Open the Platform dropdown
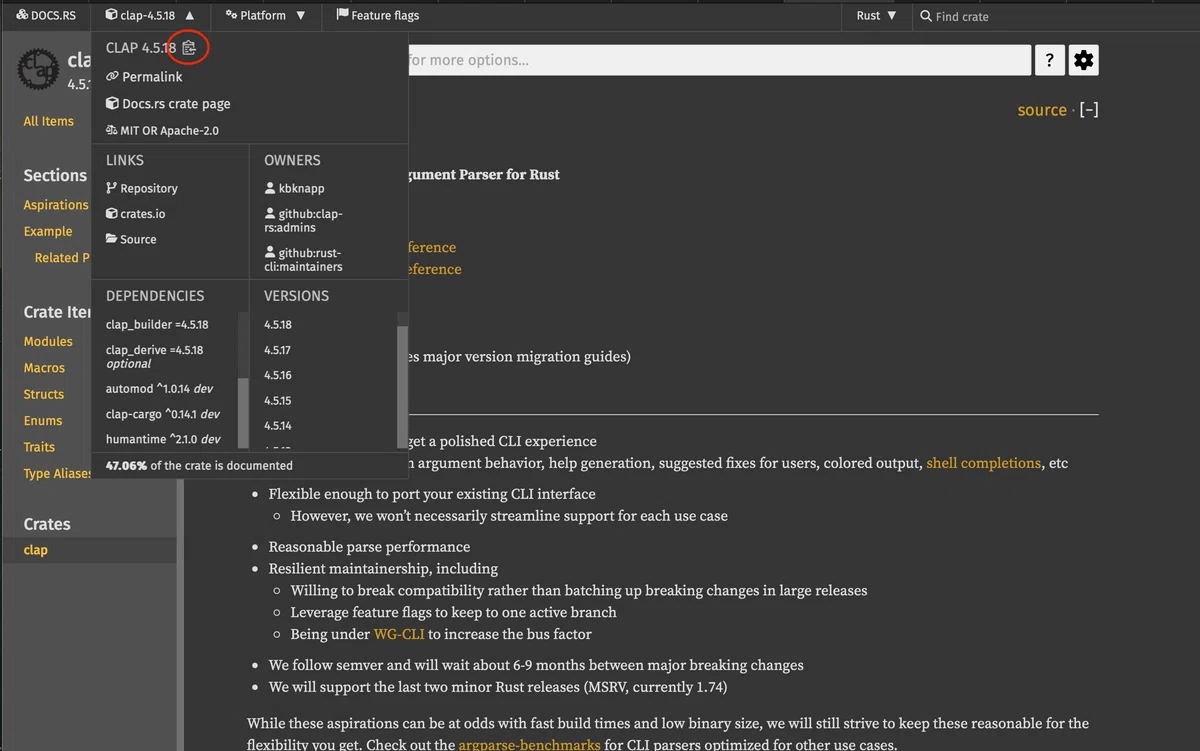This screenshot has width=1200, height=751. [265, 15]
